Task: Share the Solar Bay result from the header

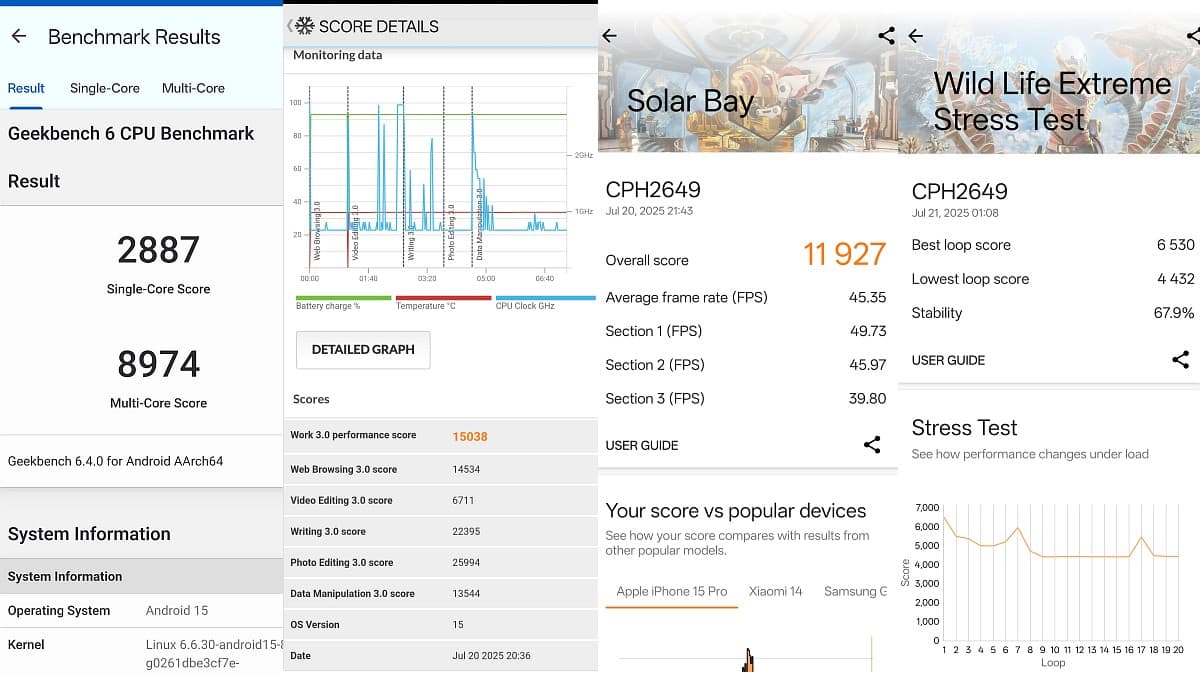Action: click(886, 36)
